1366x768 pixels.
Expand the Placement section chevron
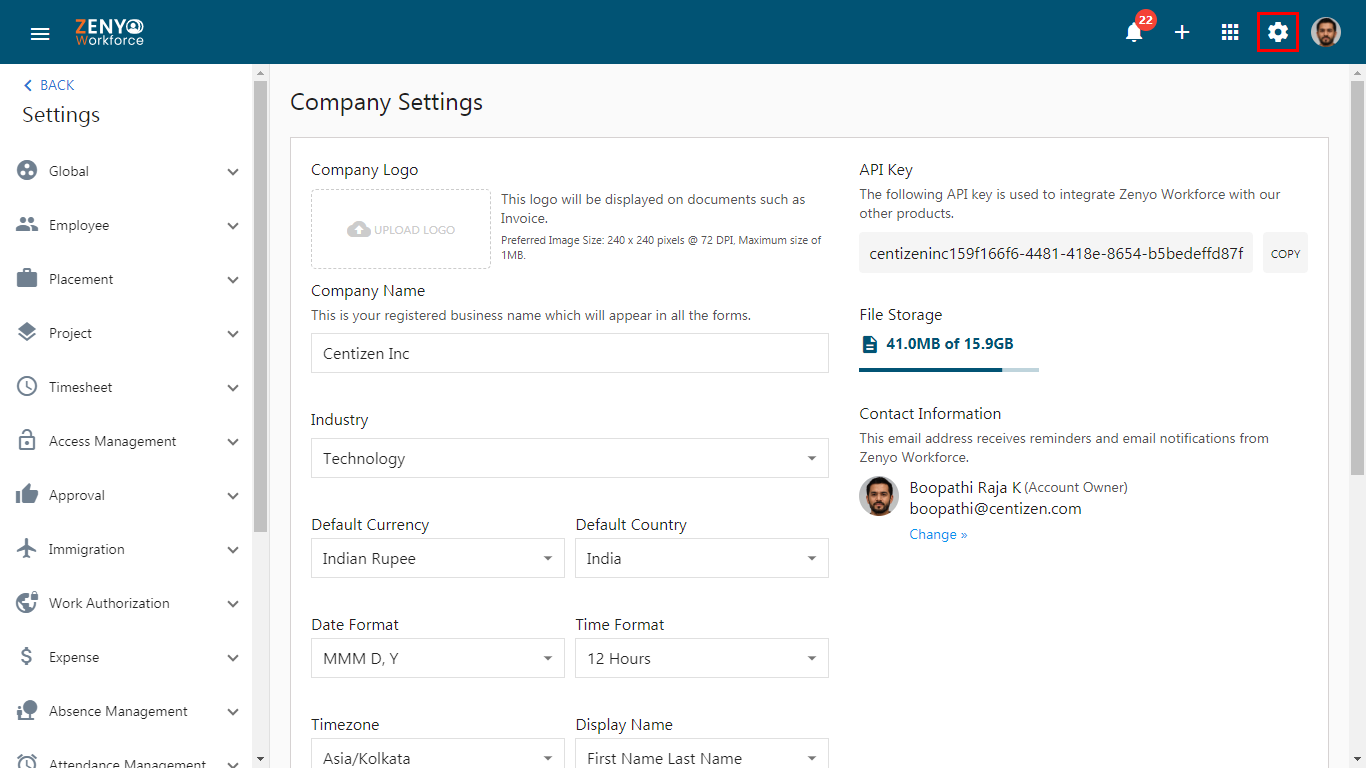click(x=233, y=280)
